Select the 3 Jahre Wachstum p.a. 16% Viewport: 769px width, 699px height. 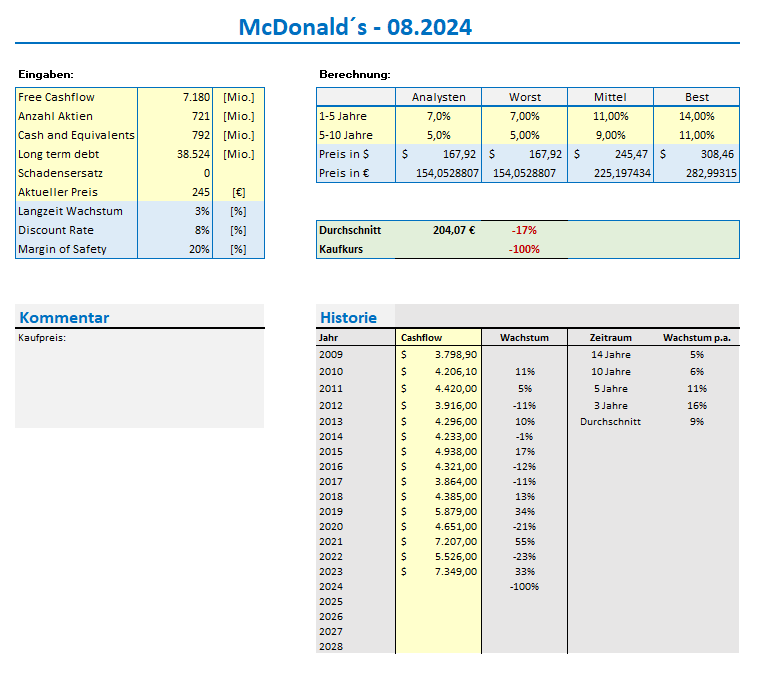click(697, 405)
